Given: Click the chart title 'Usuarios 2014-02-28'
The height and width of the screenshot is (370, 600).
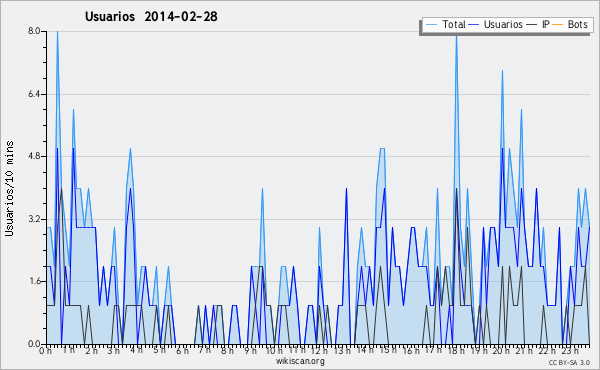Looking at the screenshot, I should (151, 16).
